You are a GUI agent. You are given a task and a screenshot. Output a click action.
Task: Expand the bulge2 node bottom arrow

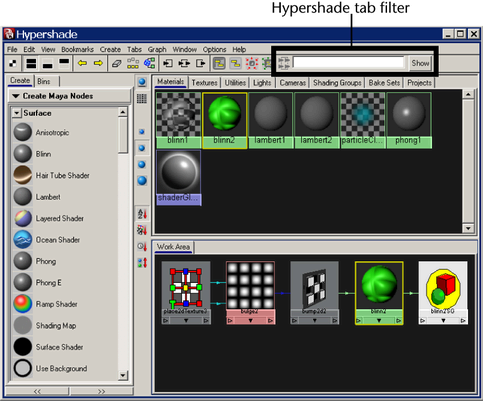click(250, 321)
